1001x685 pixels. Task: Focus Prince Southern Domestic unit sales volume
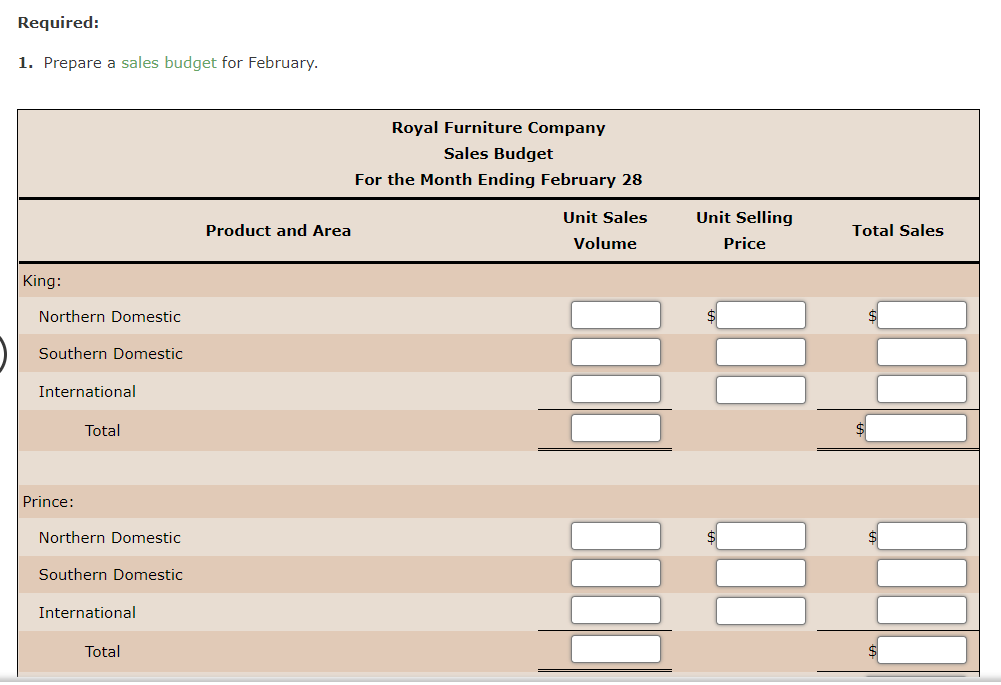pyautogui.click(x=615, y=573)
